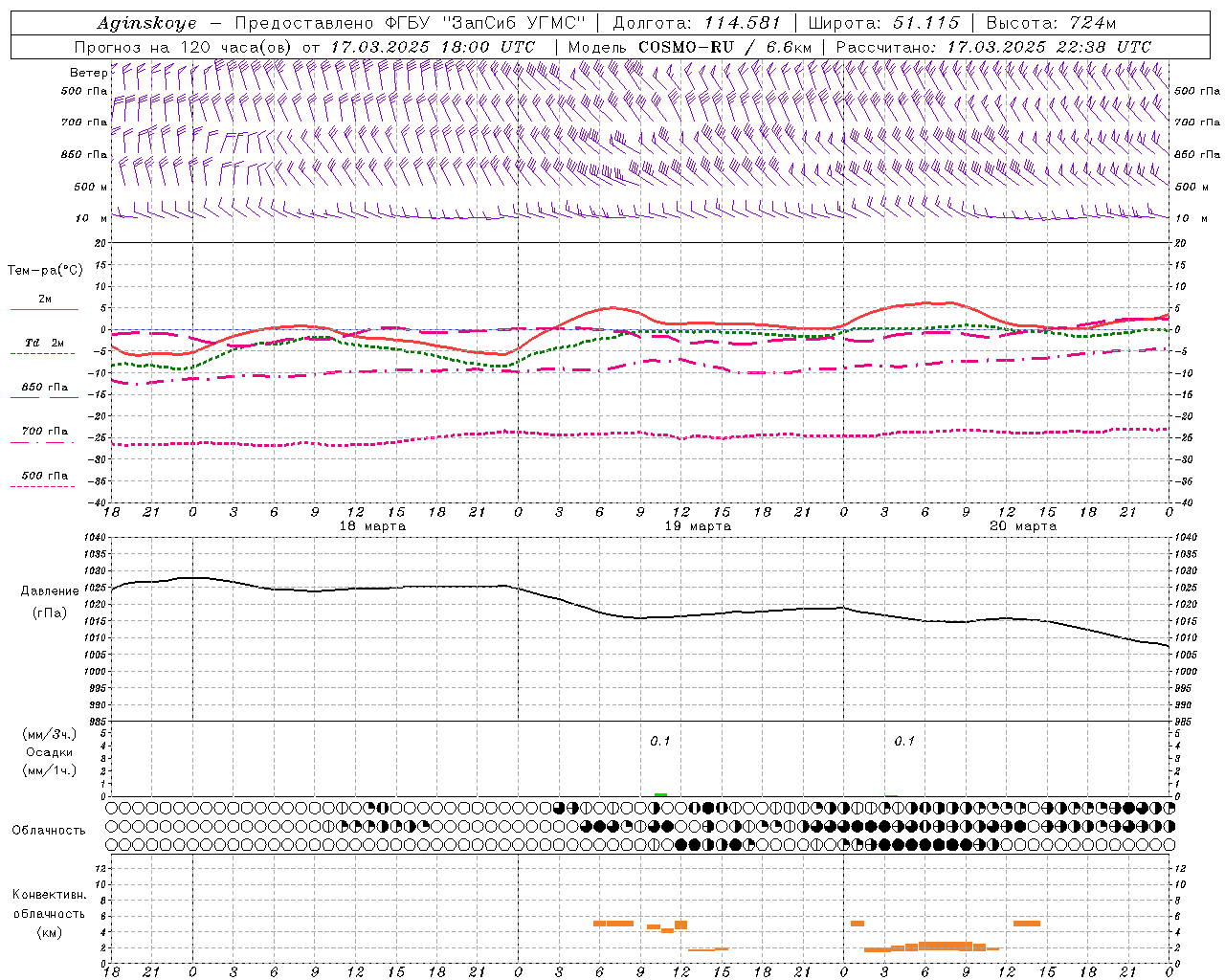Click the solid red 2м legend line sample
The width and height of the screenshot is (1225, 980).
pos(44,309)
